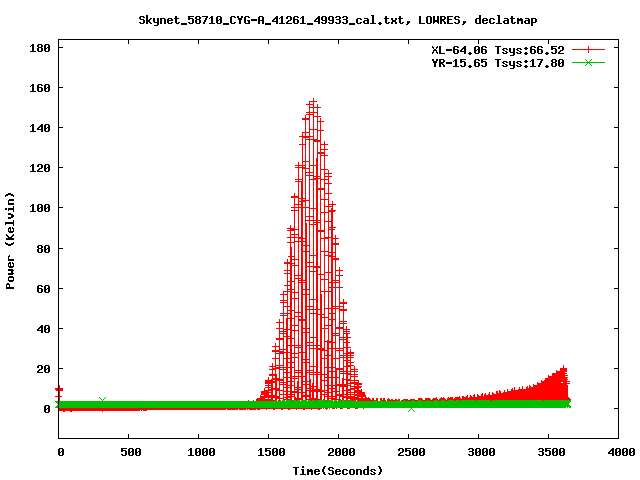Click the 80 y-axis tick label
This screenshot has width=640, height=480.
pos(44,249)
